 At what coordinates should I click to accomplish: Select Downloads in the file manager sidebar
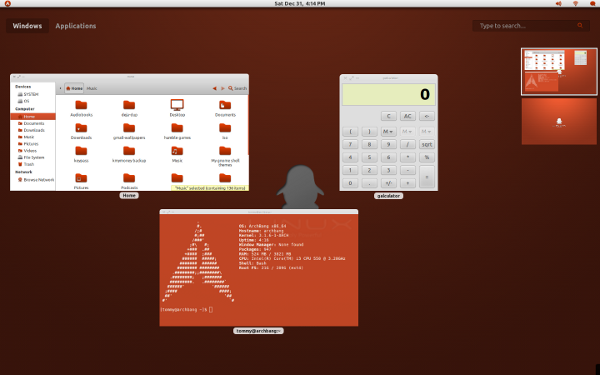[x=33, y=130]
